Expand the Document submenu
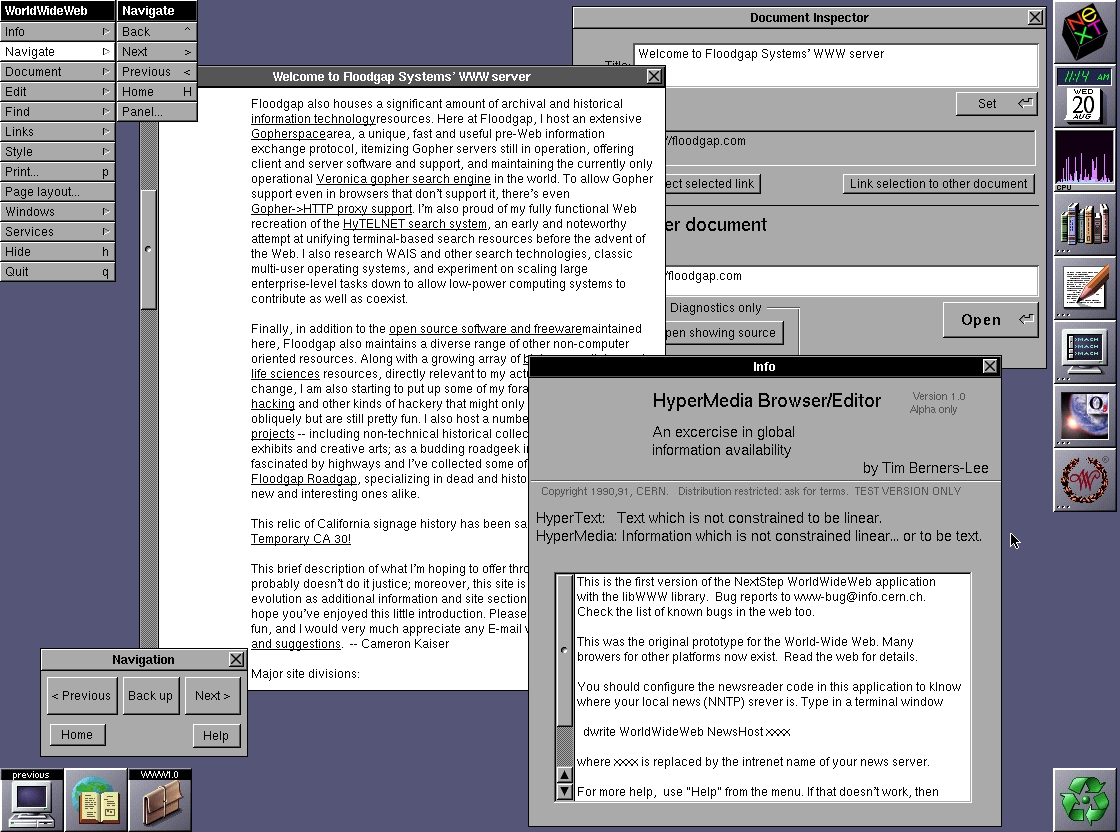 (57, 71)
